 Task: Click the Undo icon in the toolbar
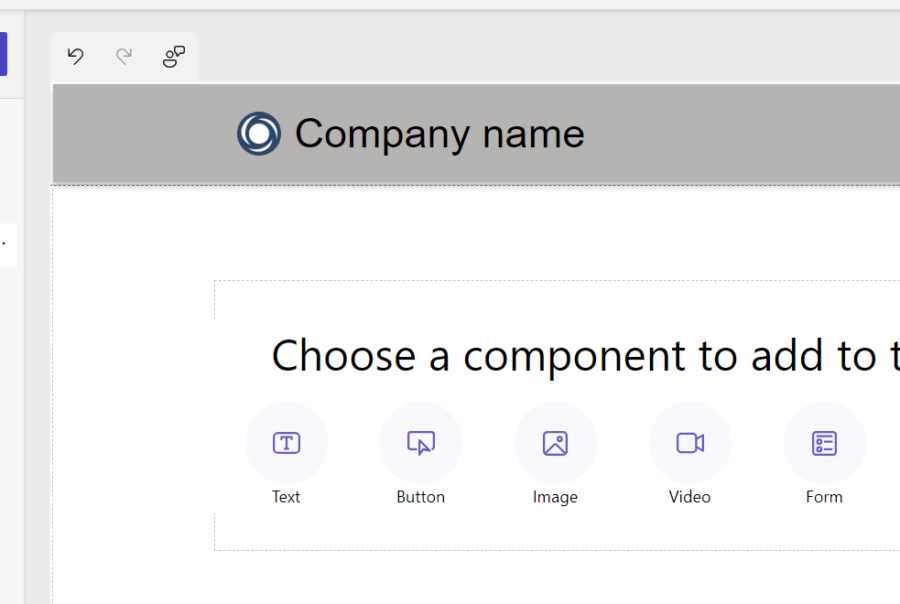click(75, 57)
